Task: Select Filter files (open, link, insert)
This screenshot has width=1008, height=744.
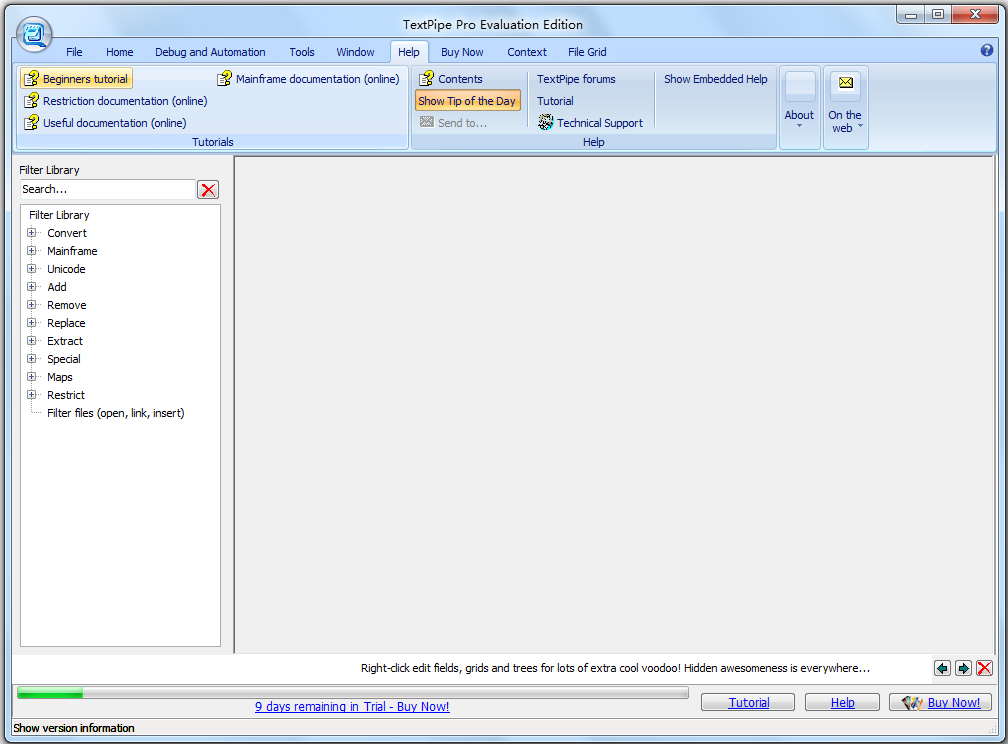Action: pos(116,413)
